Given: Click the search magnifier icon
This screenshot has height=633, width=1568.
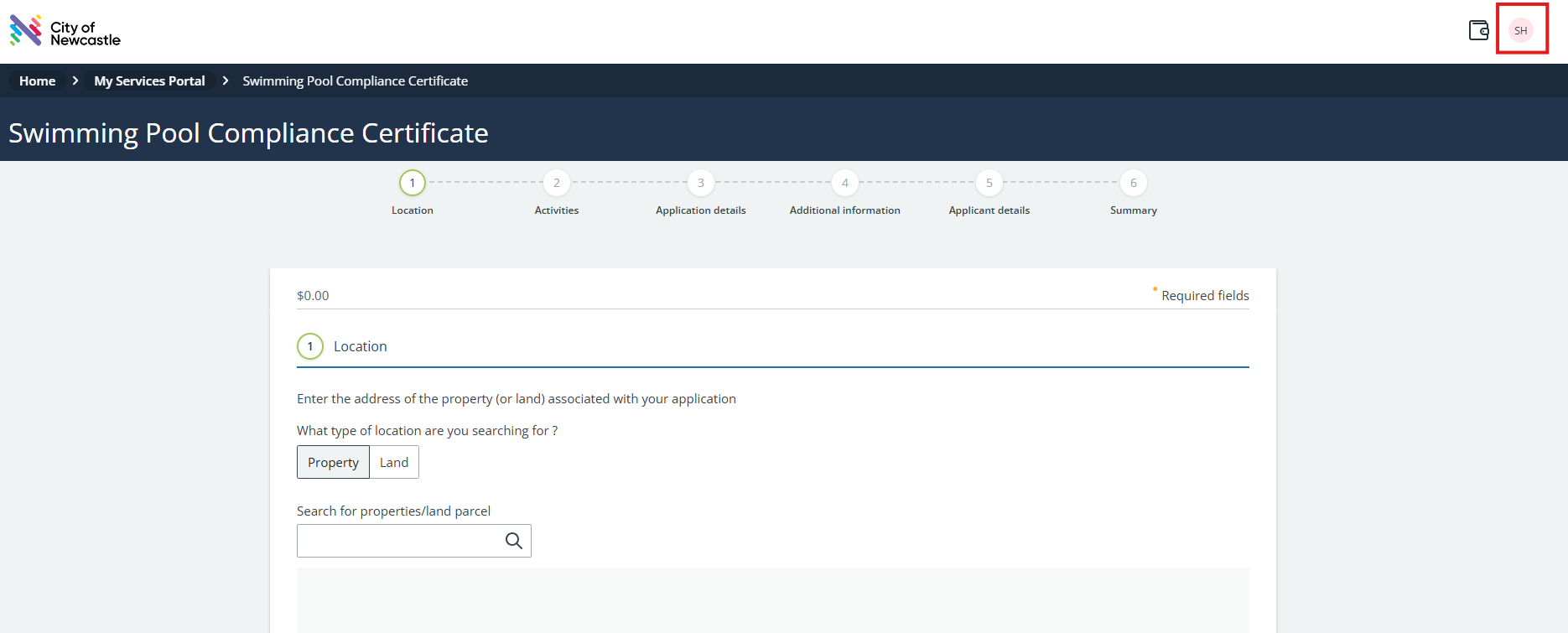Looking at the screenshot, I should pos(513,542).
